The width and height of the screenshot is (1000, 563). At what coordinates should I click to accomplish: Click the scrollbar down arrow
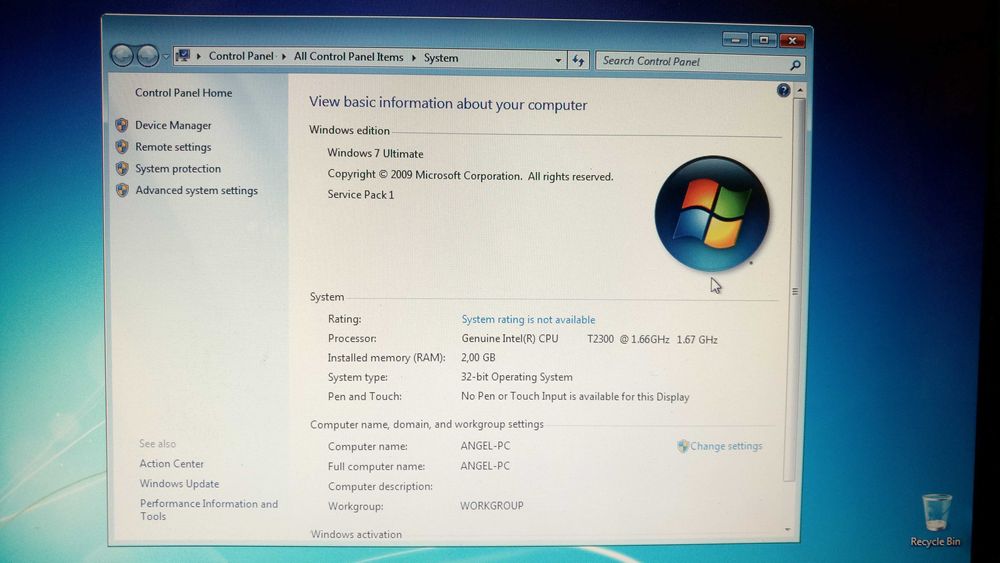[787, 530]
